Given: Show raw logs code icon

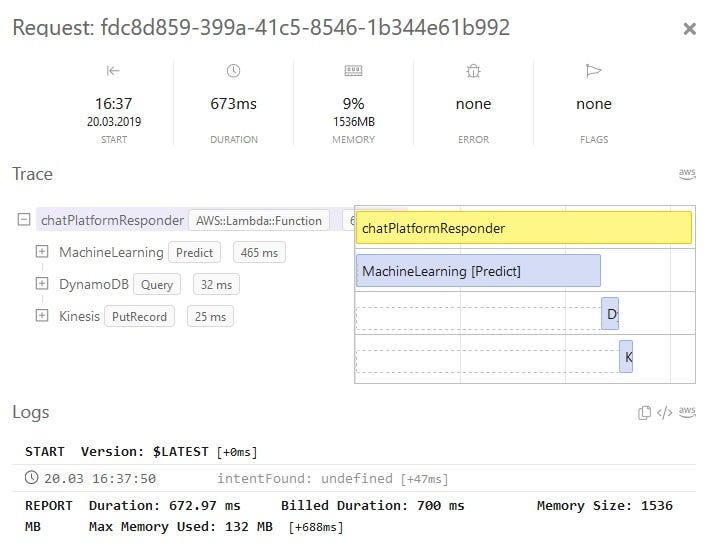Looking at the screenshot, I should 664,412.
